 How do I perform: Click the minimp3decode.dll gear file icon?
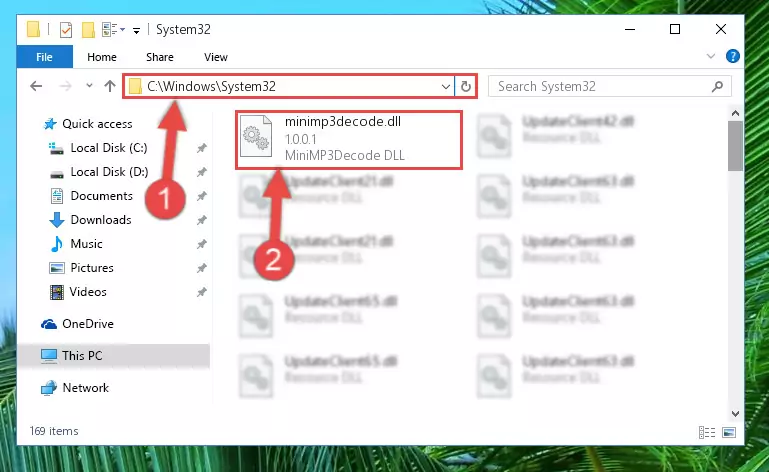(x=256, y=136)
